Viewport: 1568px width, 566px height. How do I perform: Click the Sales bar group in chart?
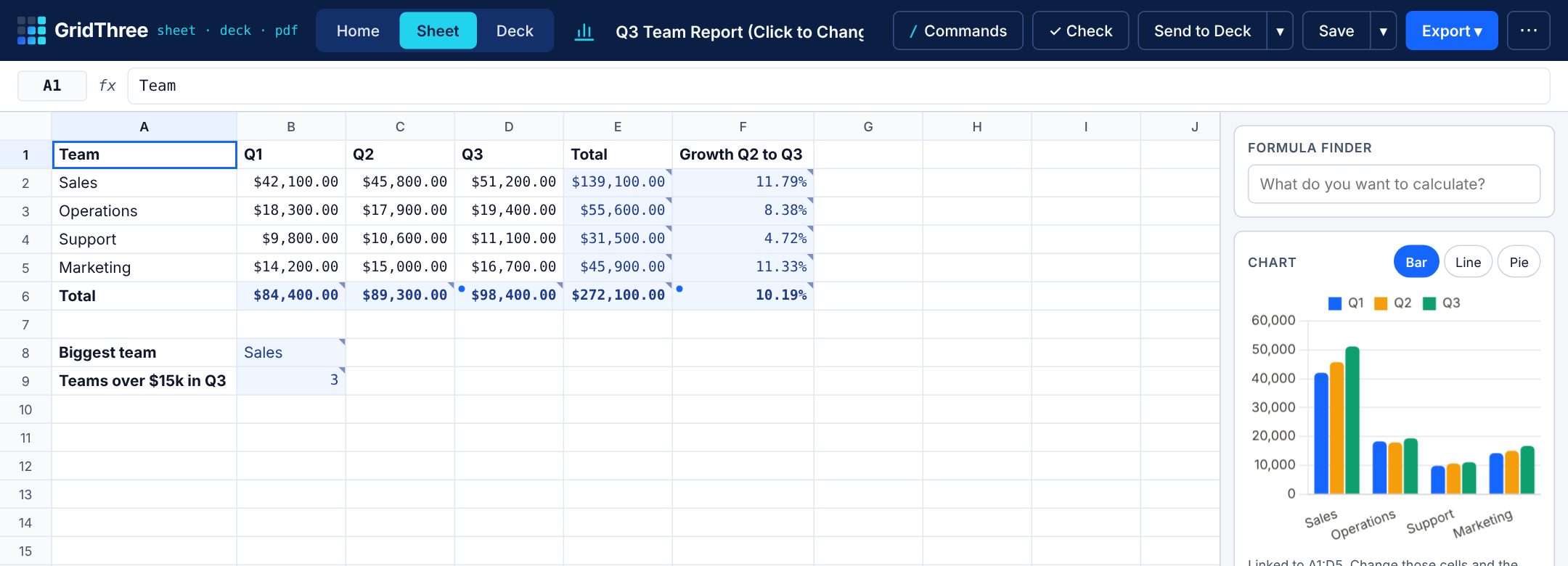pyautogui.click(x=1336, y=421)
